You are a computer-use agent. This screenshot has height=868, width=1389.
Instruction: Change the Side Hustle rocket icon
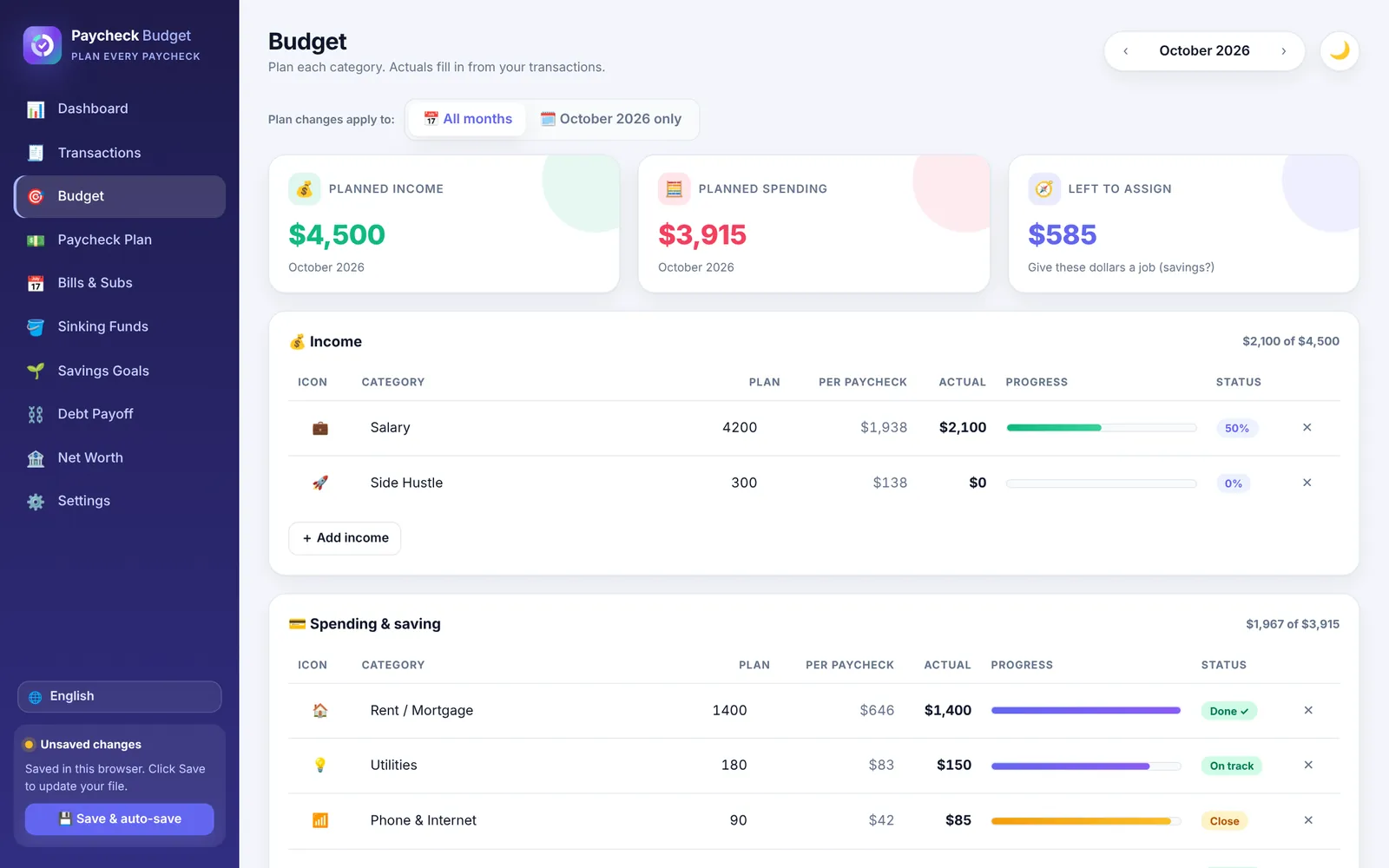click(320, 483)
